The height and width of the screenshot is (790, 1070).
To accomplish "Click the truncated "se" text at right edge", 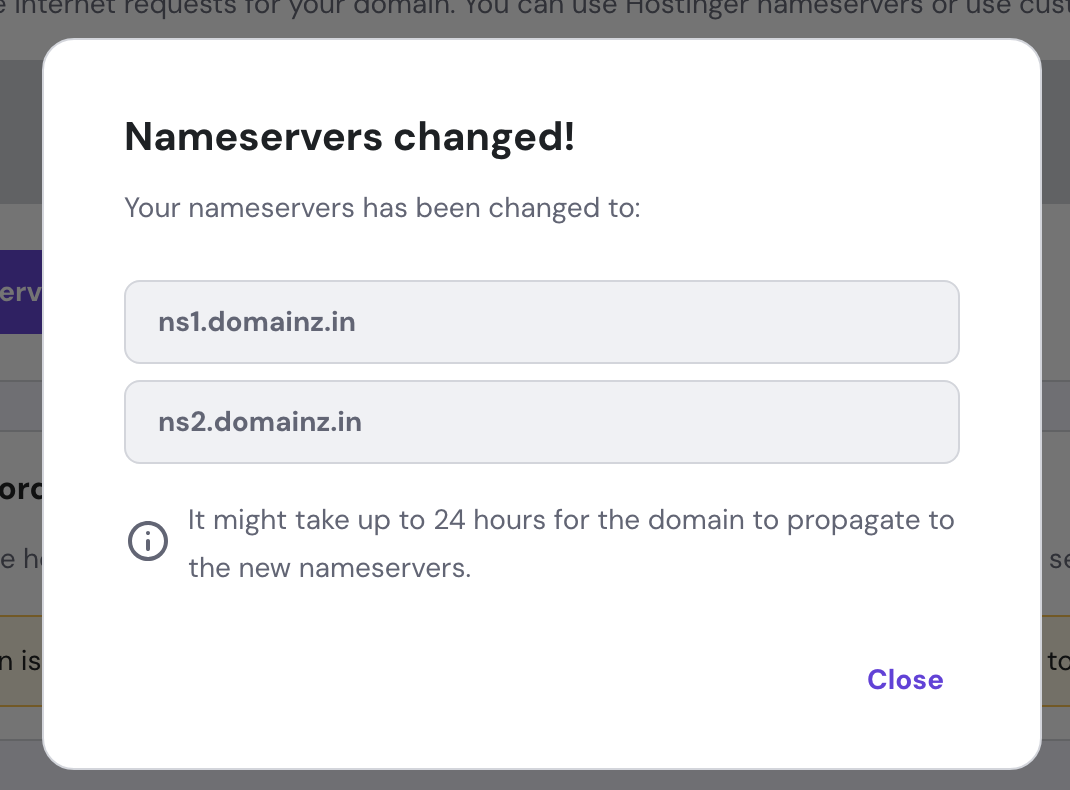I will [1058, 559].
